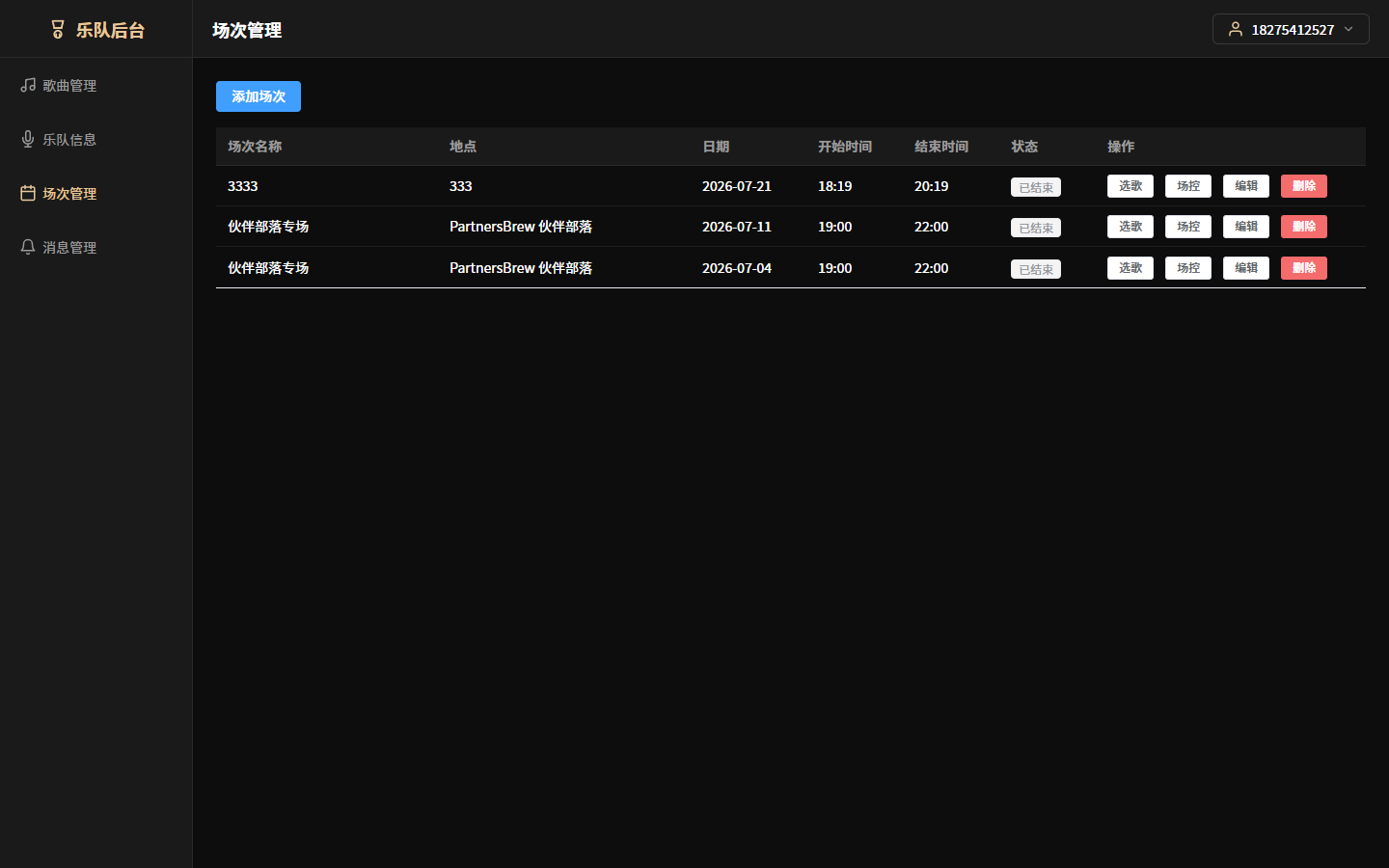Click the 日期 column header
The height and width of the screenshot is (868, 1389).
pos(716,147)
